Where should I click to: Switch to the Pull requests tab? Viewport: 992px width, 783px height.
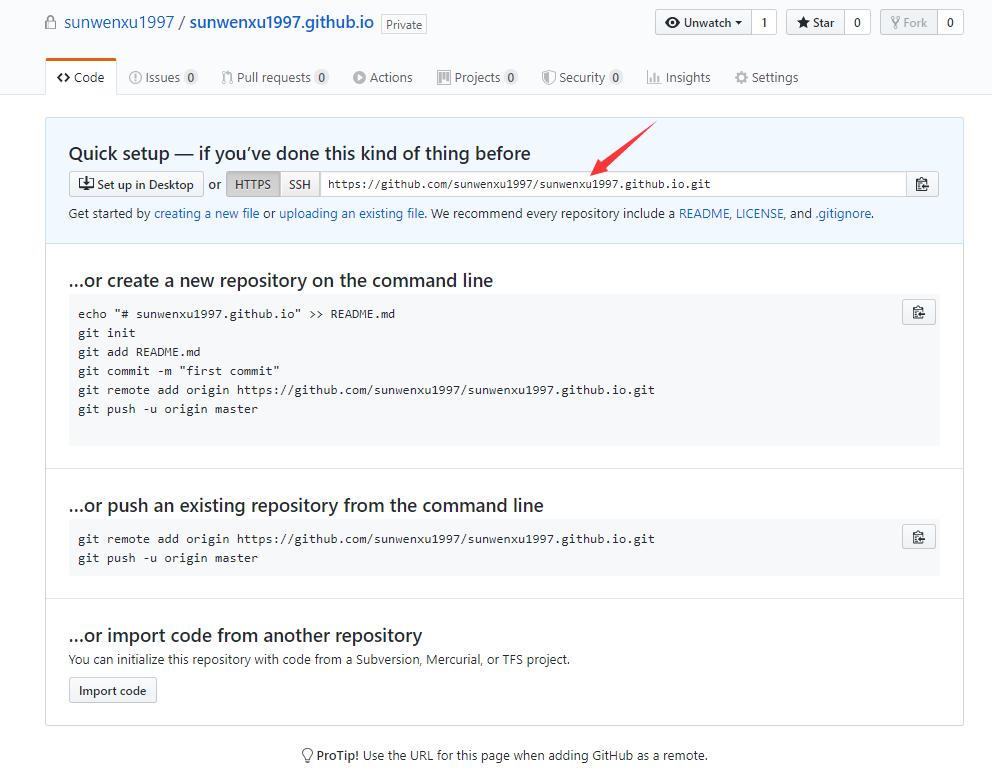pos(274,77)
